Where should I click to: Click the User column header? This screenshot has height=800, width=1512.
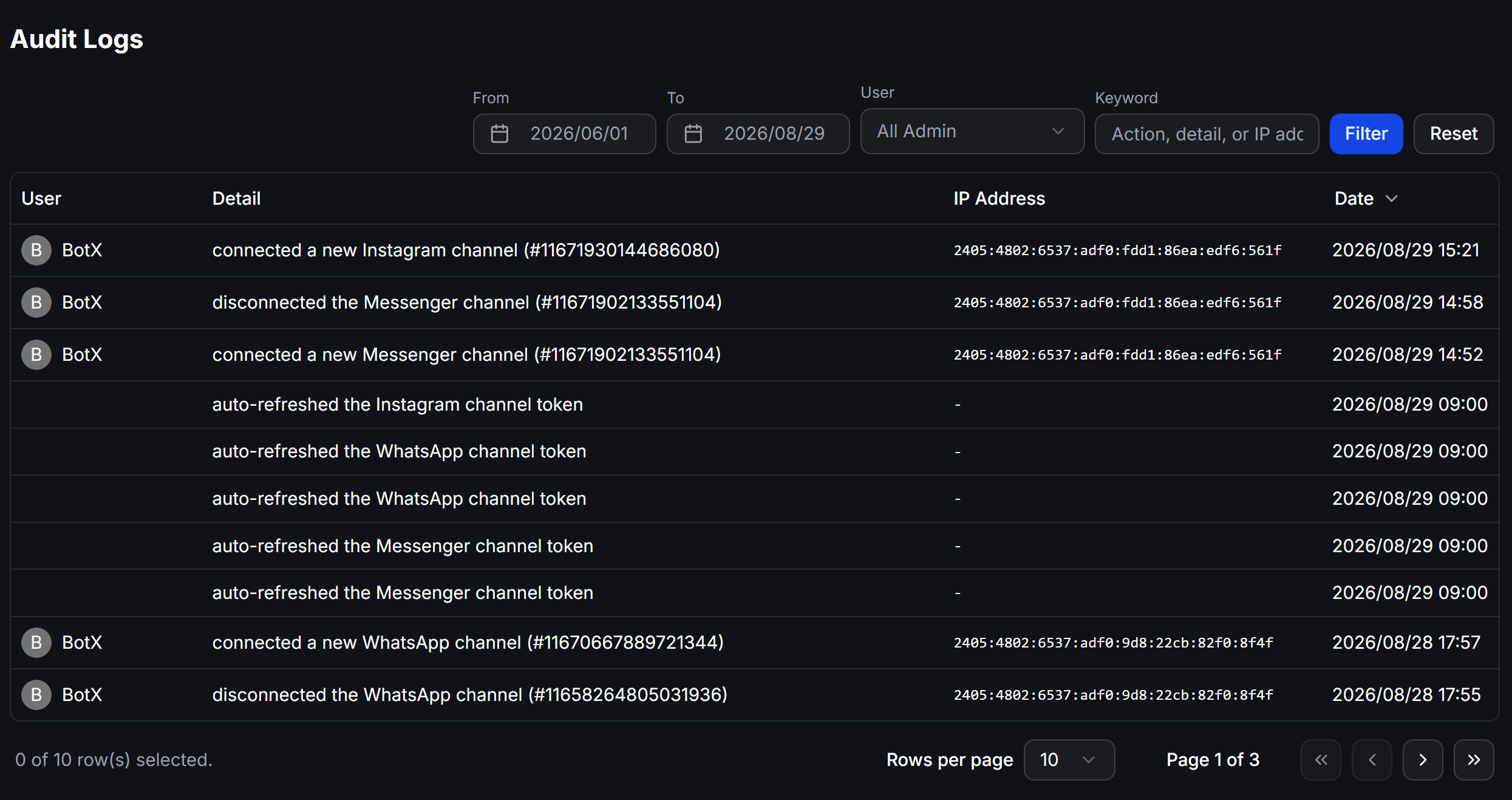[41, 199]
